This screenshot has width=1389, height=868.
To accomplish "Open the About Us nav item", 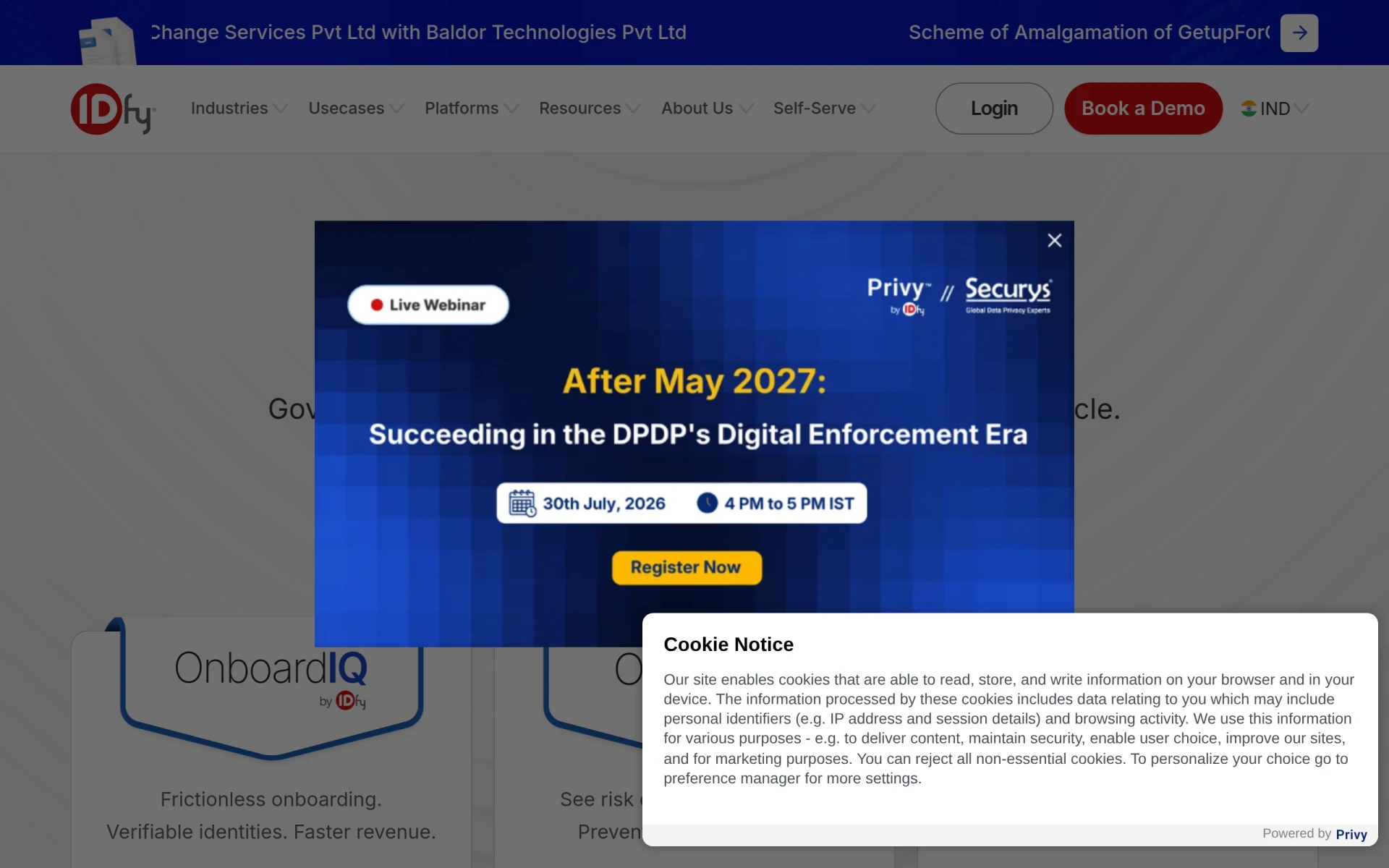I will coord(697,109).
